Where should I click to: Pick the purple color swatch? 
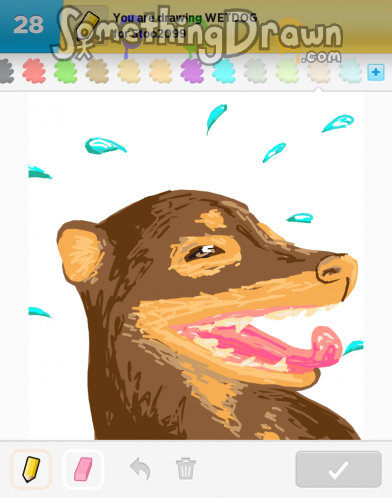192,71
